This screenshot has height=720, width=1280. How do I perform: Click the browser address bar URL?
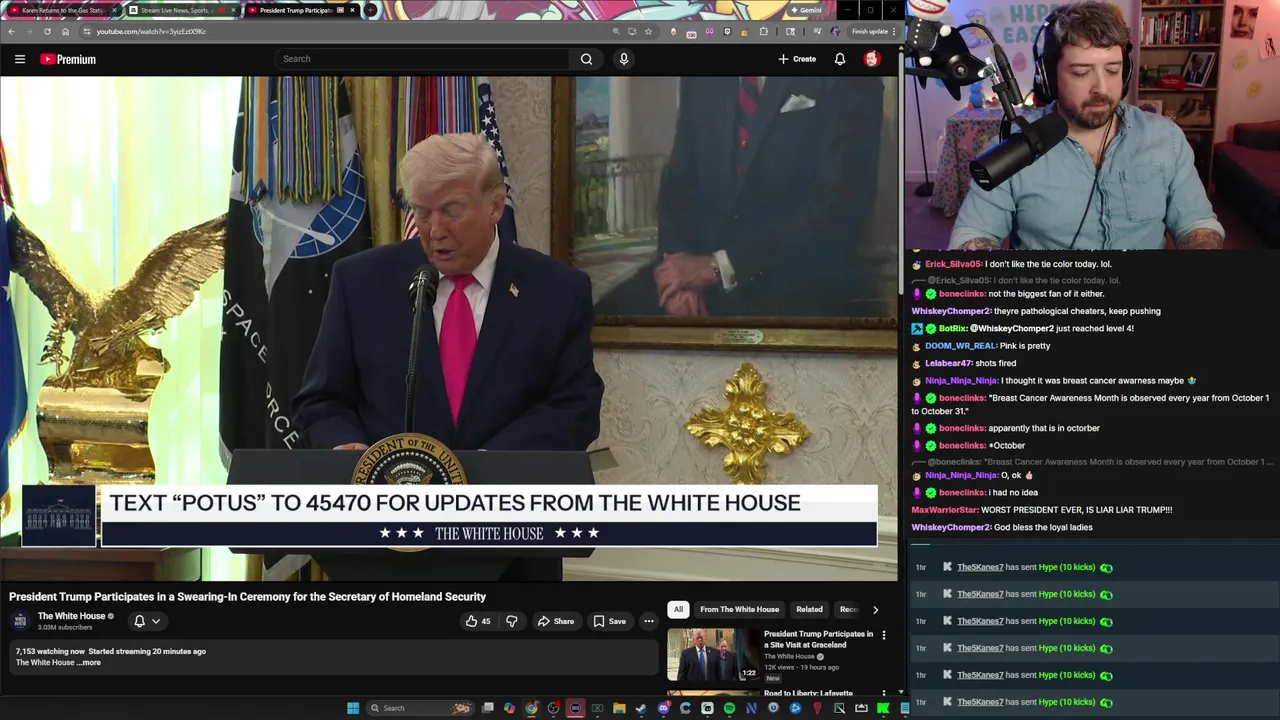(x=151, y=31)
